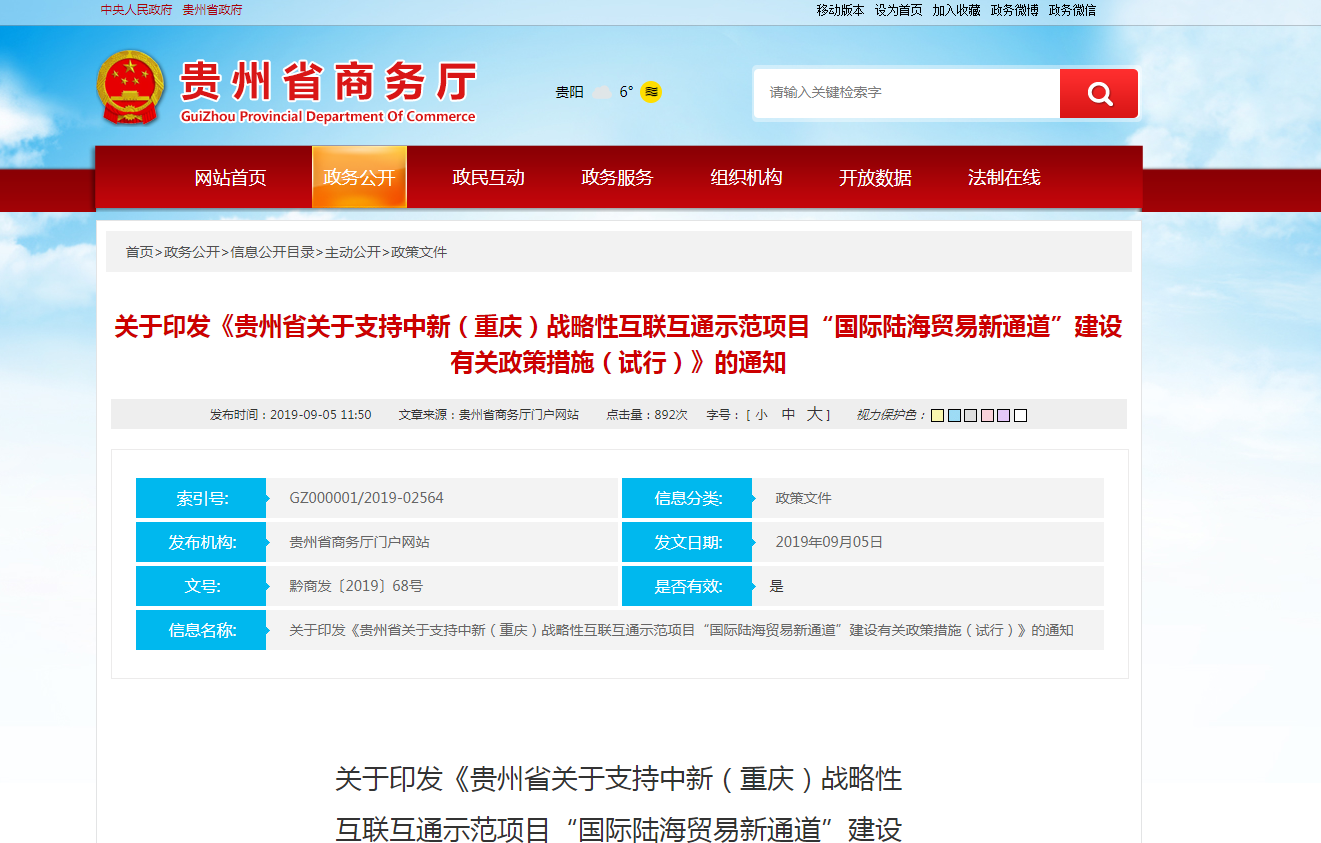Click the 政务微博 top link
This screenshot has width=1321, height=843.
pyautogui.click(x=1014, y=10)
